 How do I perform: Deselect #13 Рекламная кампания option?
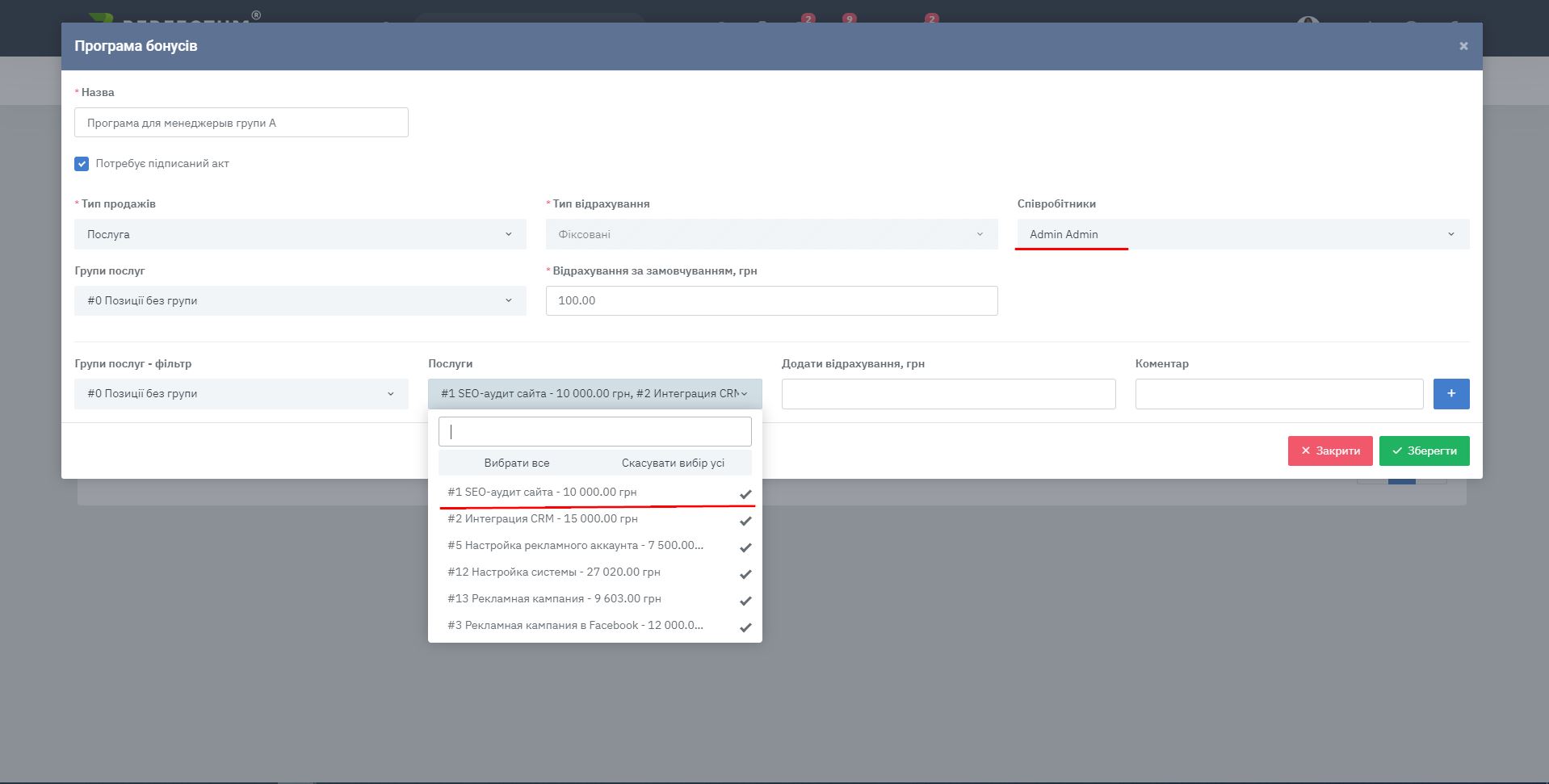tap(595, 598)
